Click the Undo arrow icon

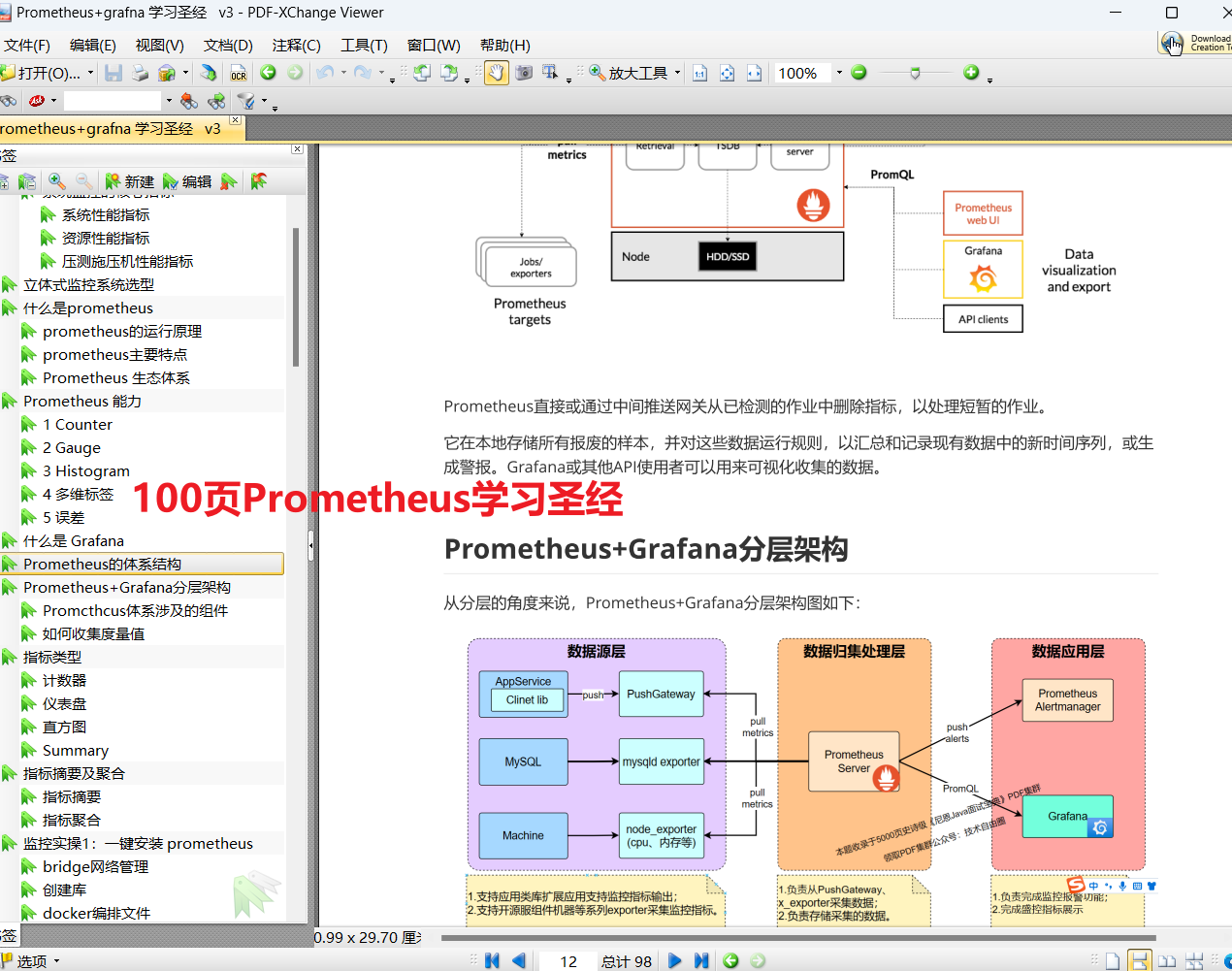[x=325, y=73]
